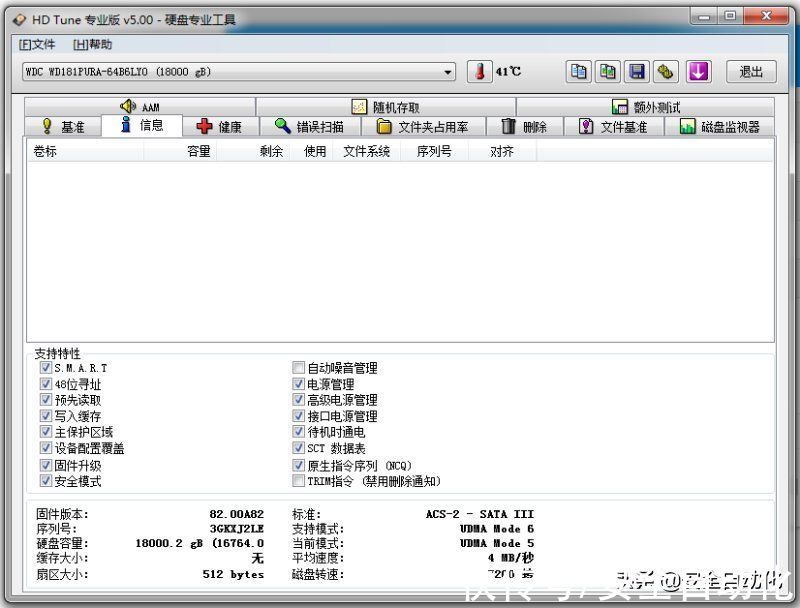The width and height of the screenshot is (800, 608).
Task: Open the 文件基准 tab
Action: 613,126
